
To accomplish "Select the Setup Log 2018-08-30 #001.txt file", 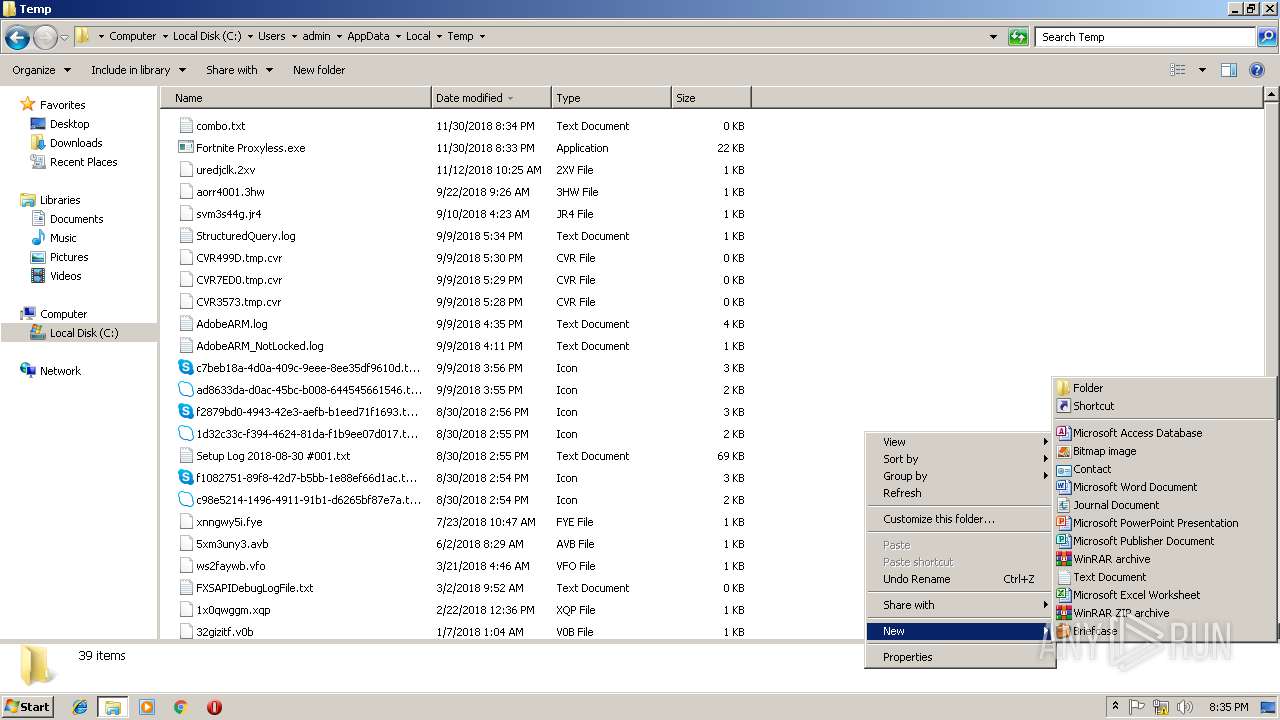I will point(273,456).
